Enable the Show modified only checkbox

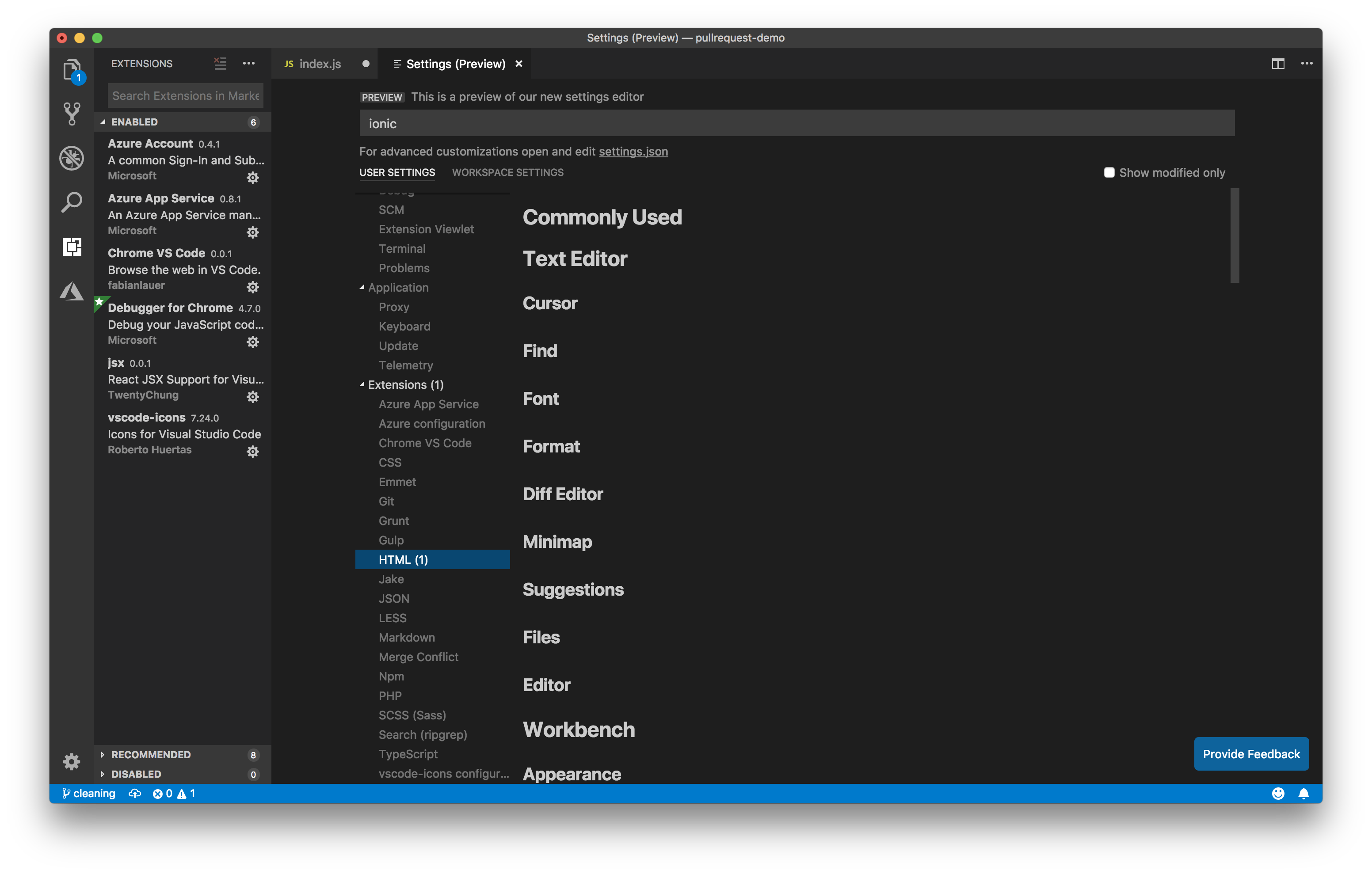tap(1109, 172)
